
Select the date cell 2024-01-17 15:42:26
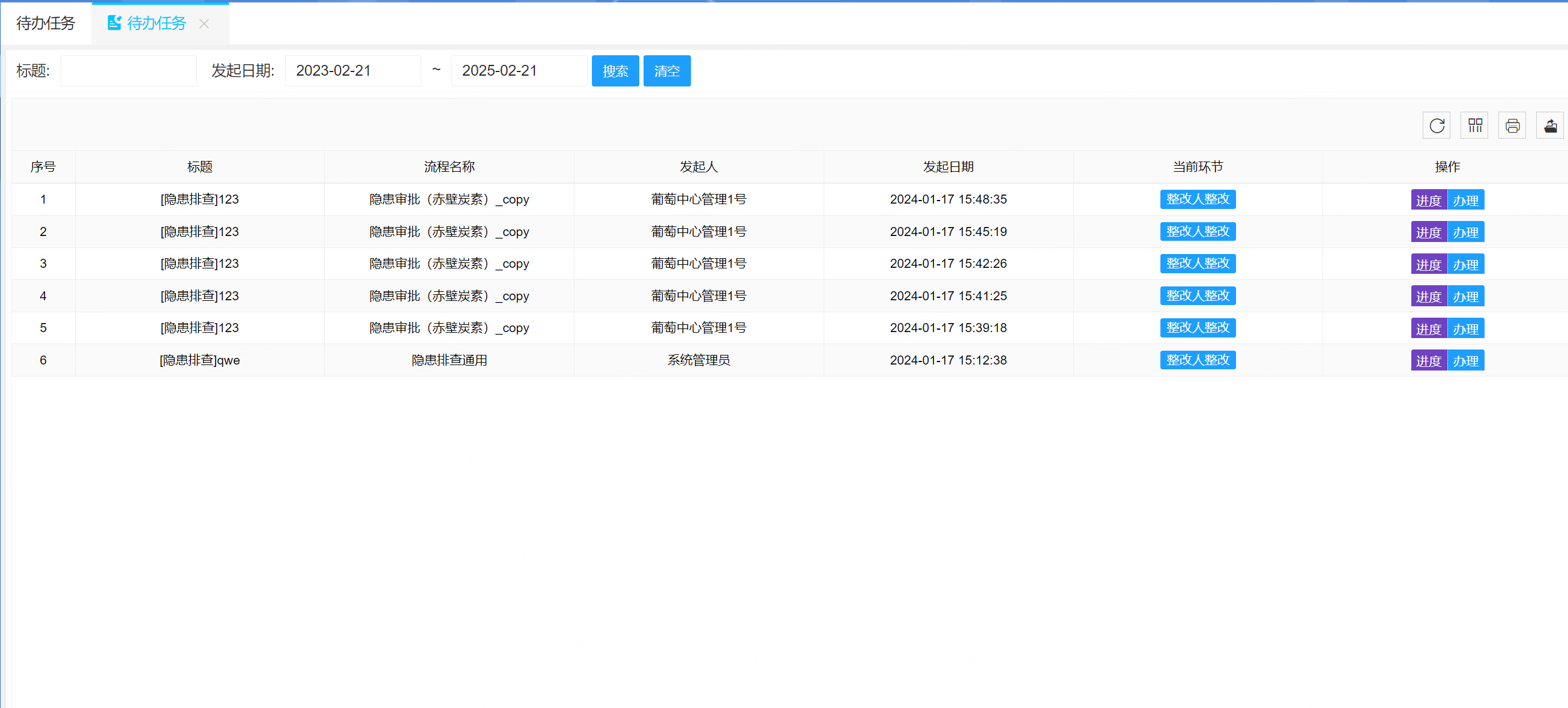click(948, 264)
